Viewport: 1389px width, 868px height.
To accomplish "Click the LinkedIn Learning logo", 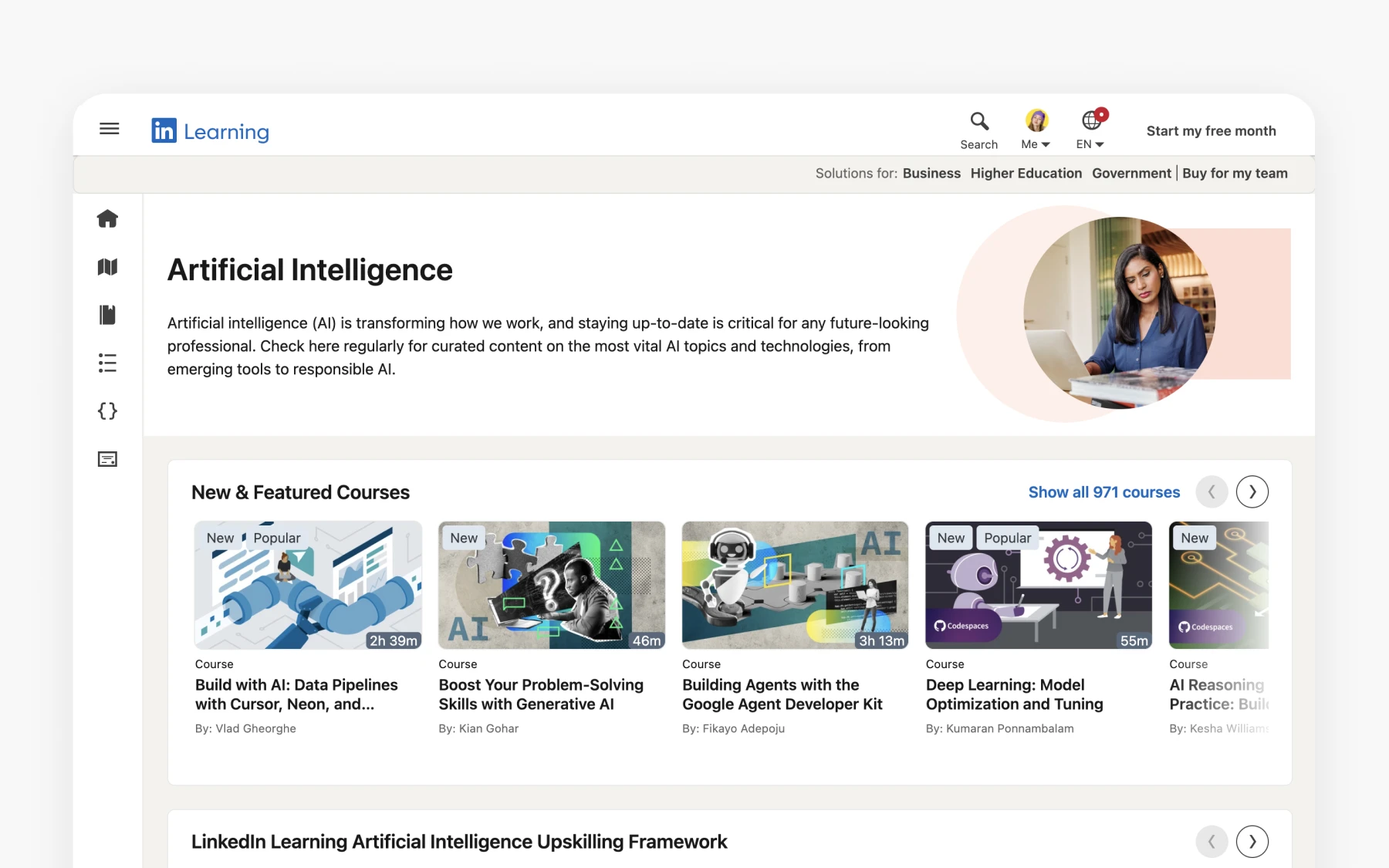I will point(211,131).
